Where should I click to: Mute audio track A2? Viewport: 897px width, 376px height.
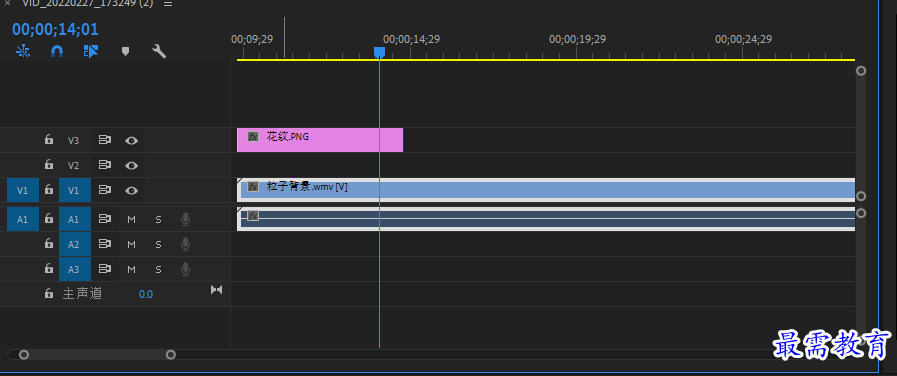132,244
